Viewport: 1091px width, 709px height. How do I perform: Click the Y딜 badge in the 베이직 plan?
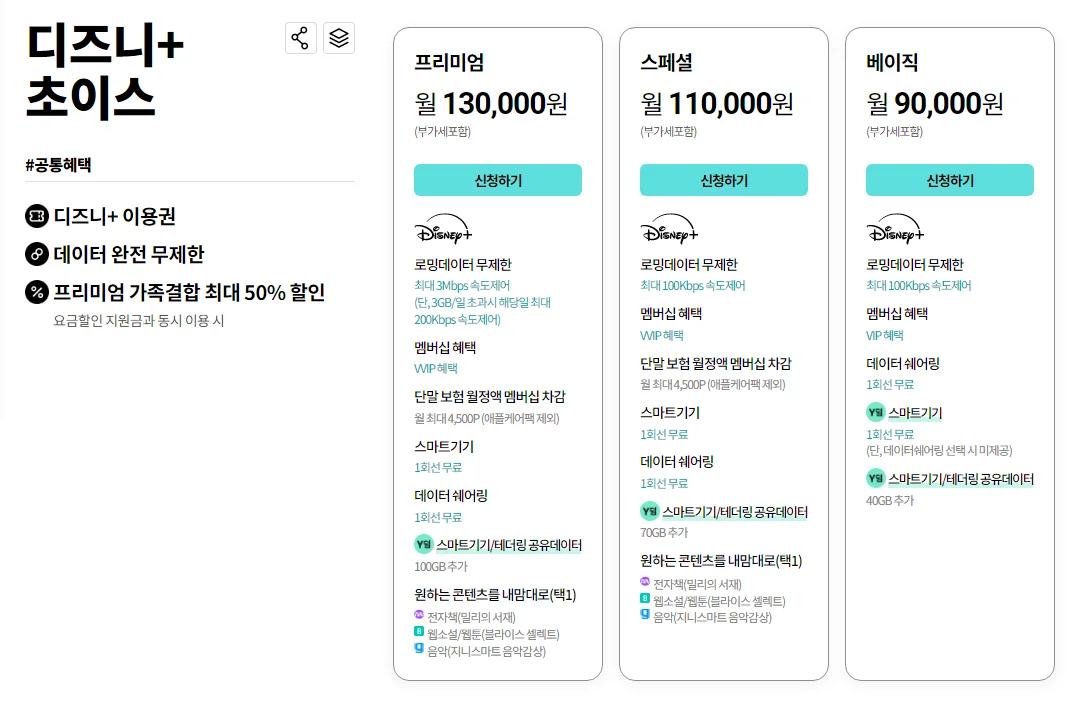875,411
